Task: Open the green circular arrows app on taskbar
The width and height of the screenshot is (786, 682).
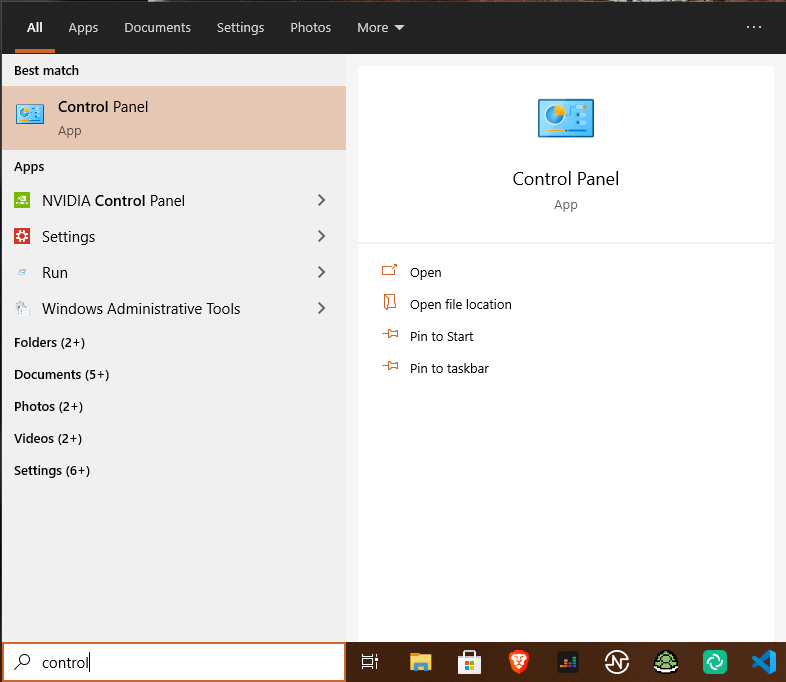Action: pos(715,662)
